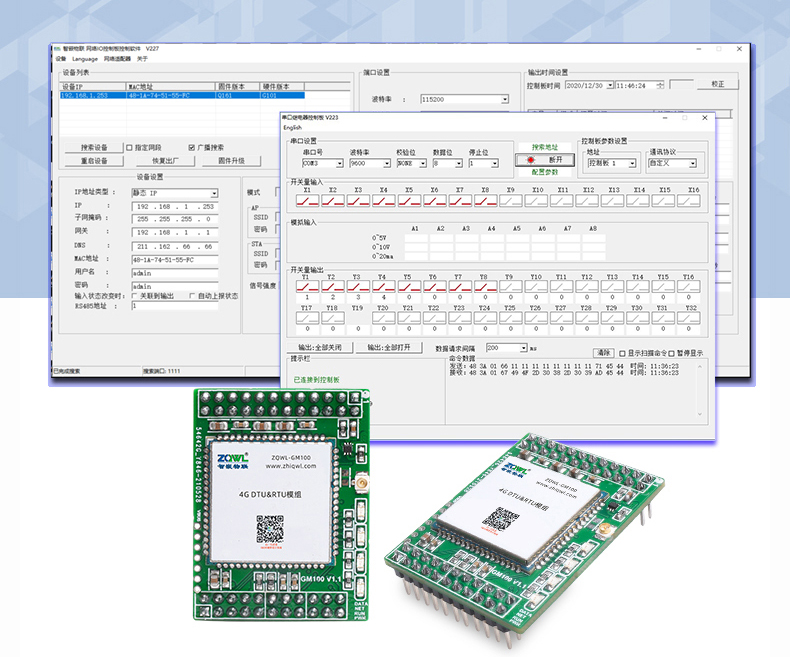Click the 搜索设备 button
Screen dimensions: 790x657
pos(94,147)
